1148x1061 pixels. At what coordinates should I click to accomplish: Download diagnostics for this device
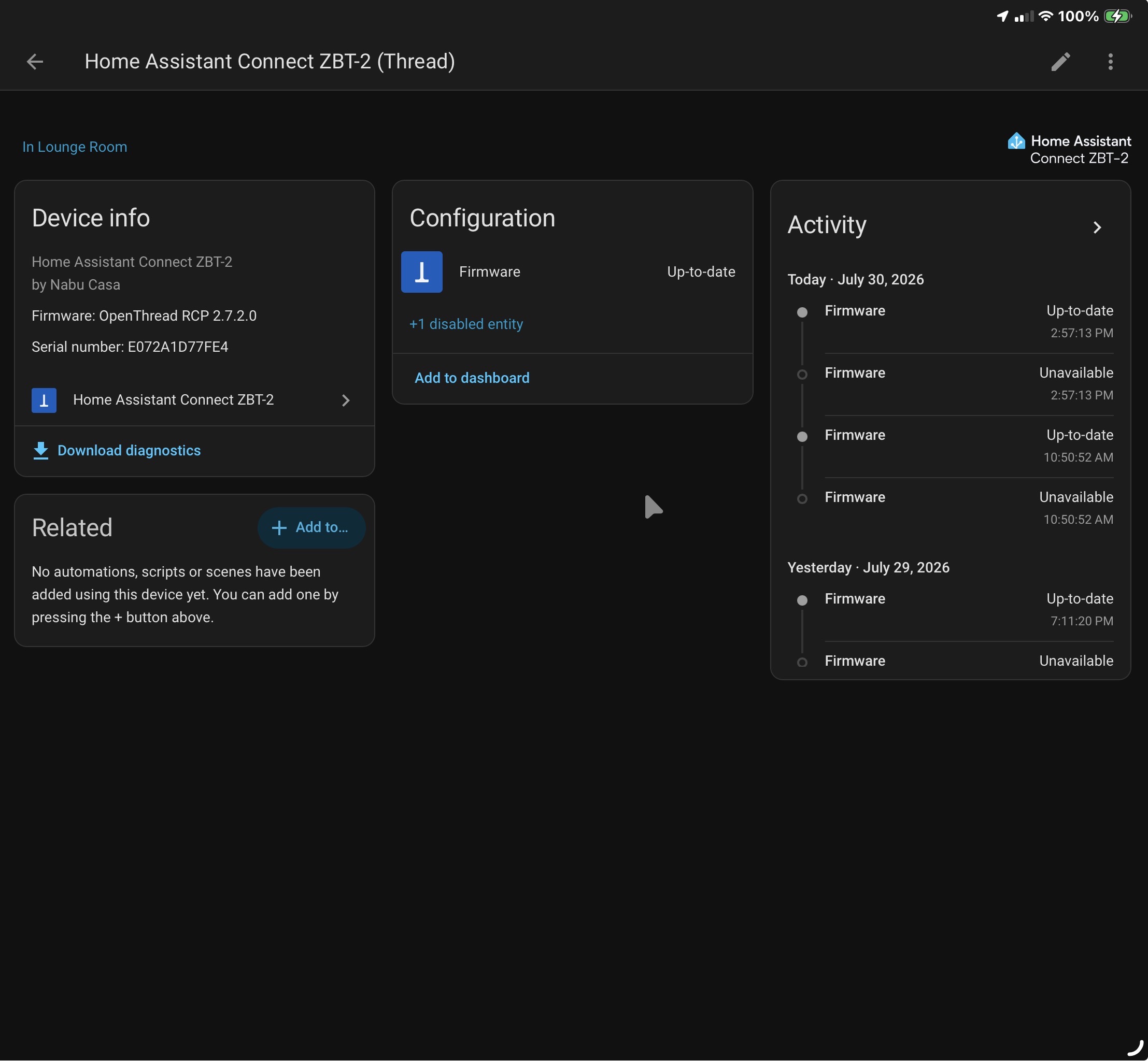pos(117,451)
